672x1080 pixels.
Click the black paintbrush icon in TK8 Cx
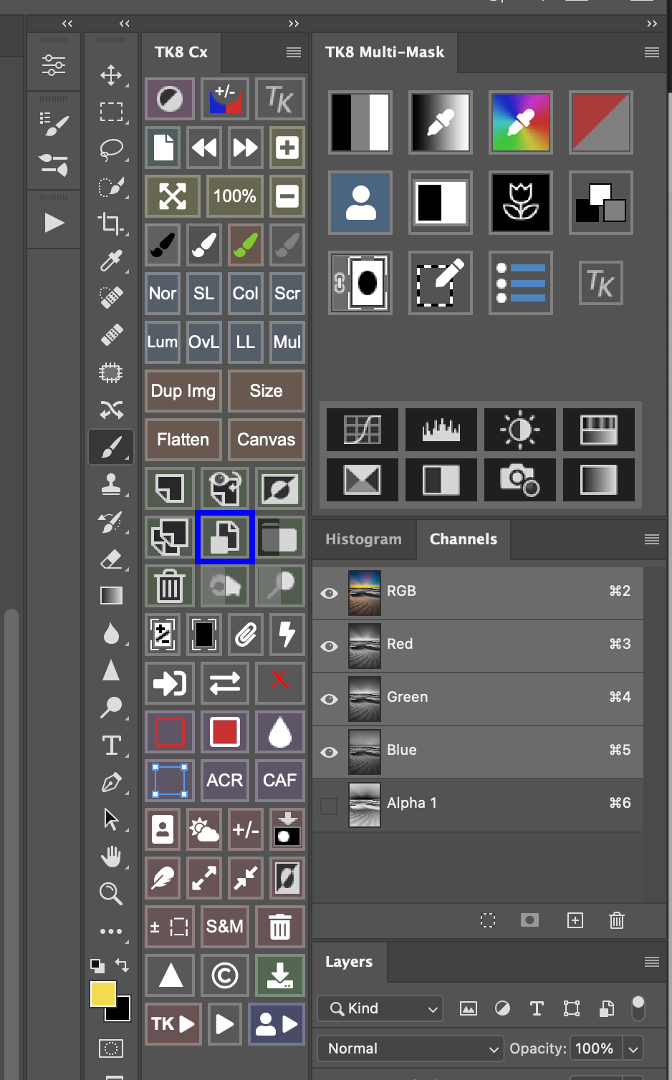pyautogui.click(x=163, y=245)
